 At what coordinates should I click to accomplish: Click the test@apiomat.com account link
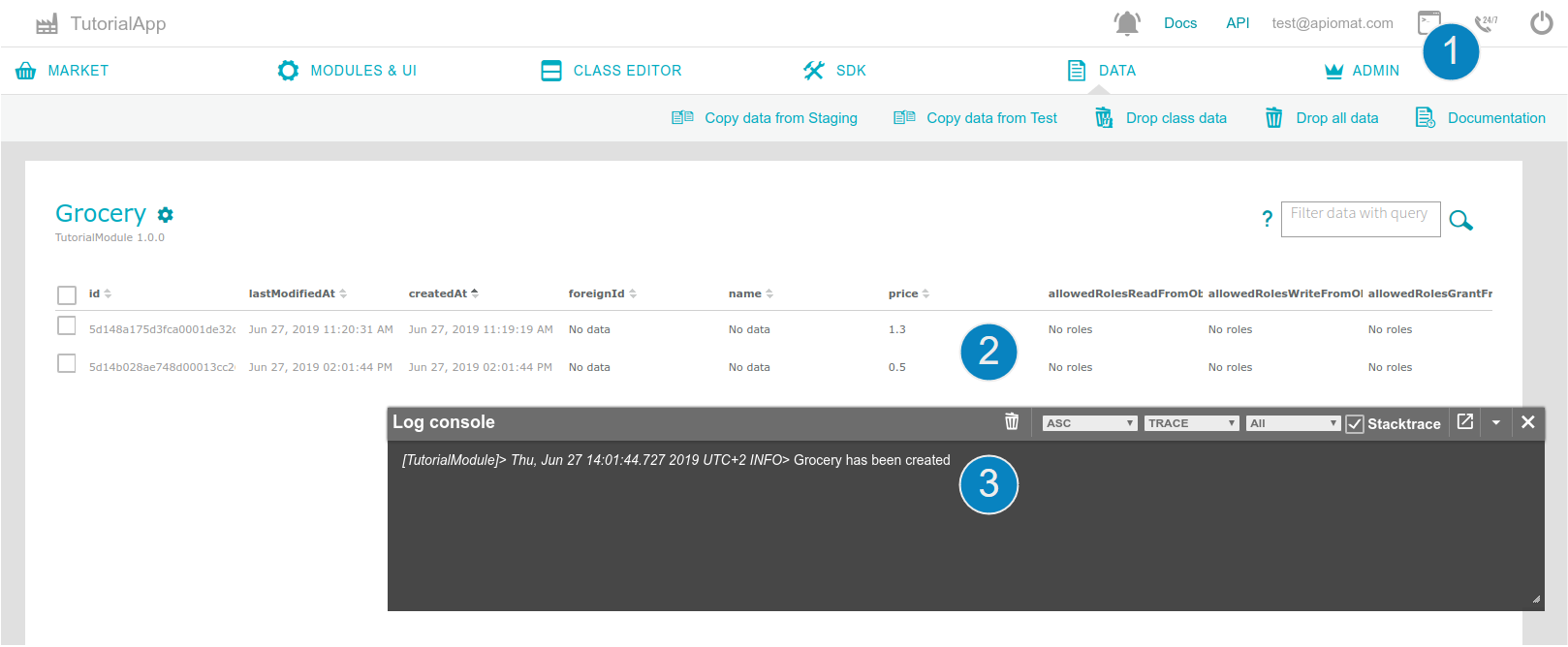pos(1333,23)
